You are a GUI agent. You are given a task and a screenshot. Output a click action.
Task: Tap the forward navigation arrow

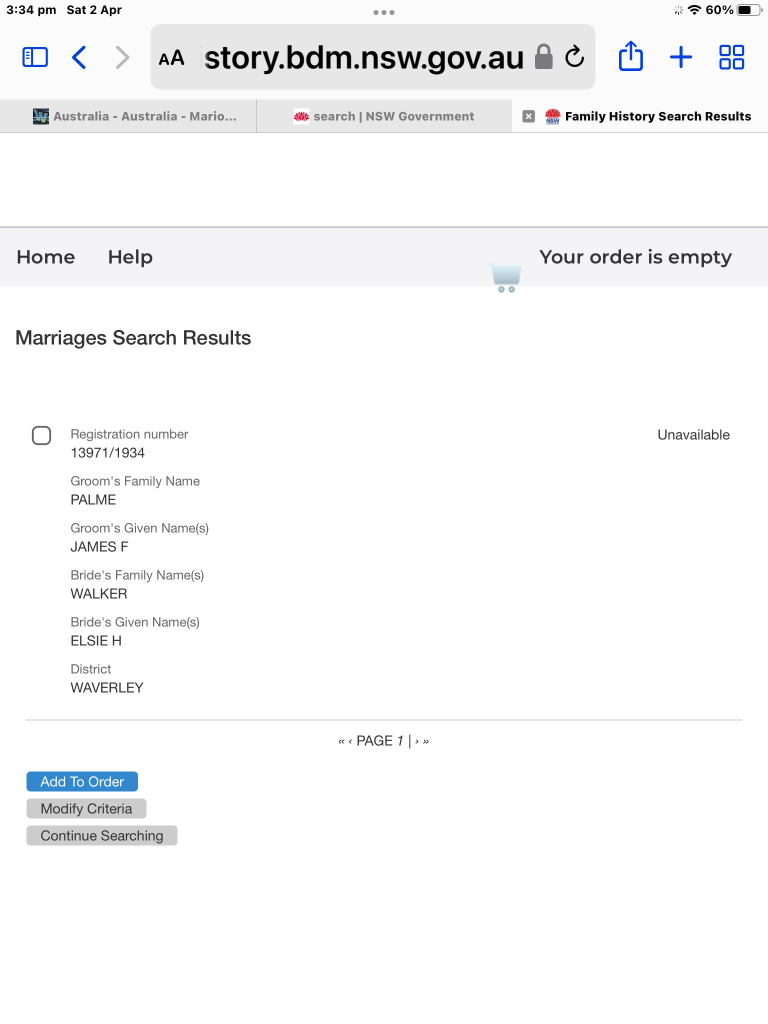pos(122,57)
